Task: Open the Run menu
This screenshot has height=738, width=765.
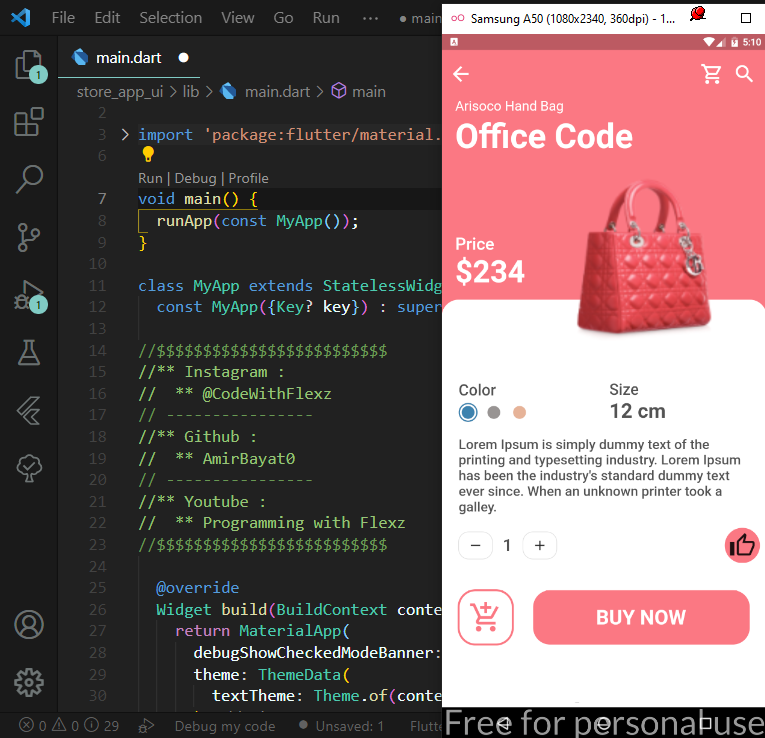Action: [x=326, y=18]
